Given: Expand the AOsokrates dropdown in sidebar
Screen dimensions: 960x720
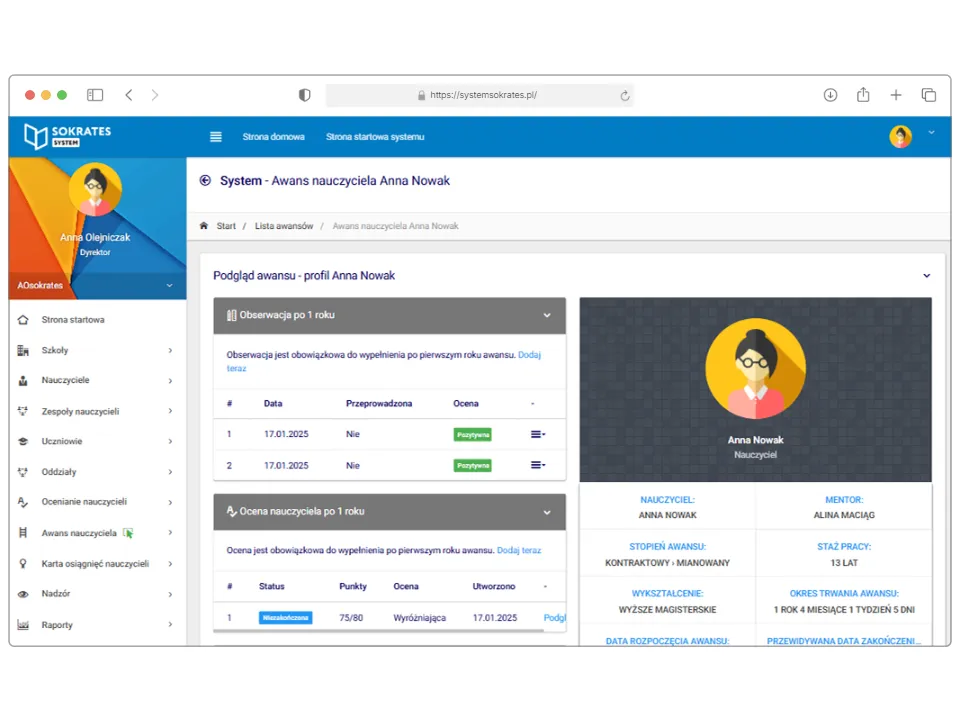Looking at the screenshot, I should coord(169,286).
